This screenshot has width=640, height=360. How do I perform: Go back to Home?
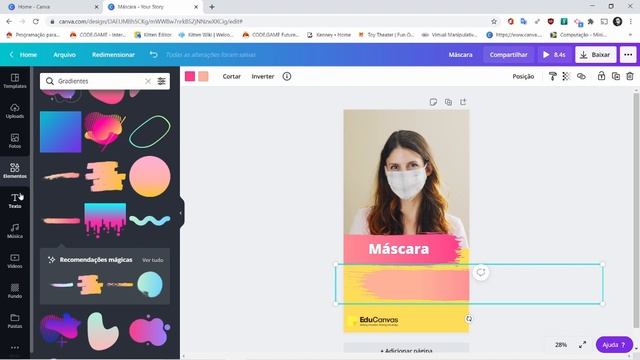pyautogui.click(x=24, y=55)
